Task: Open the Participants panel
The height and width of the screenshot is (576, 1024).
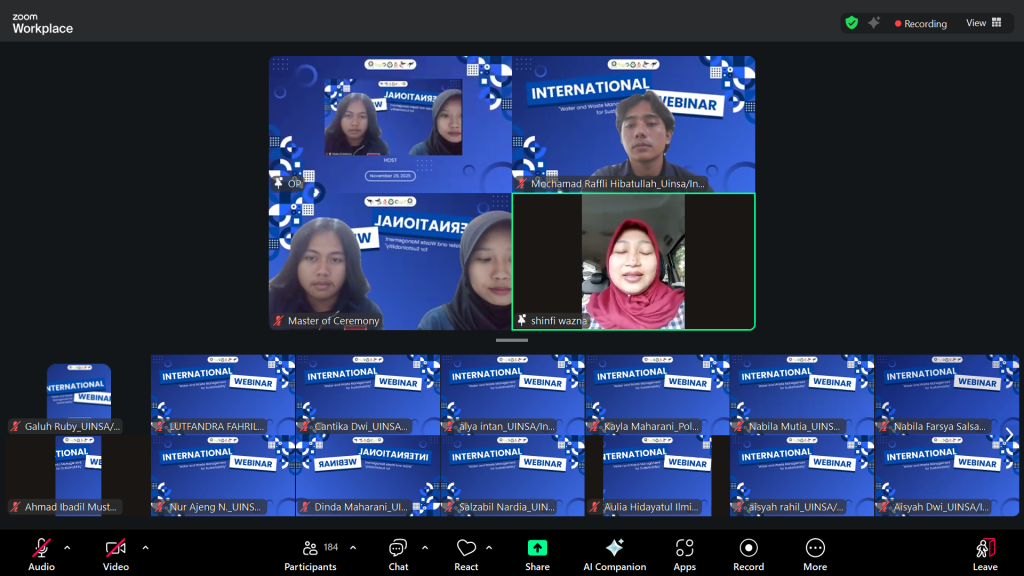Action: click(x=311, y=552)
